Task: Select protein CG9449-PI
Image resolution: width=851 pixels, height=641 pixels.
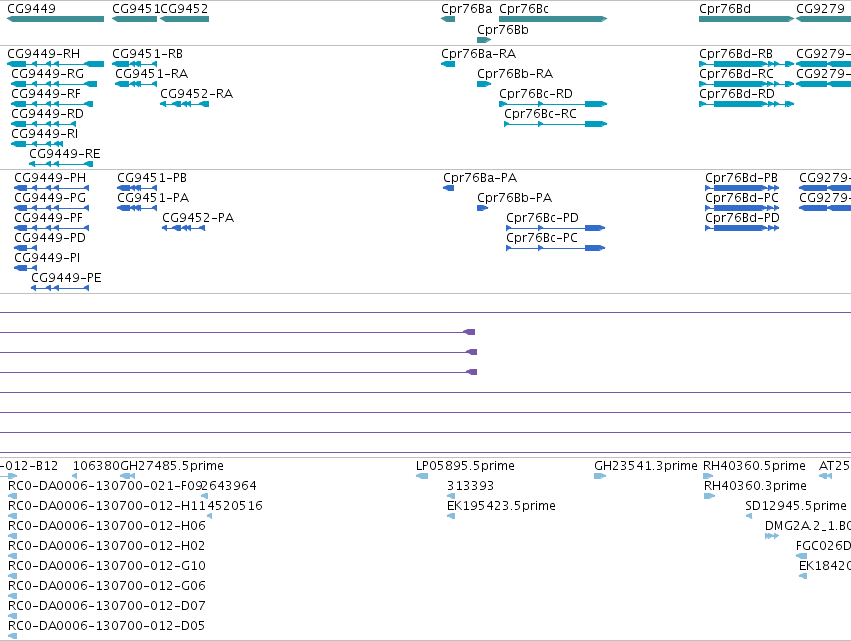Action: pyautogui.click(x=47, y=258)
